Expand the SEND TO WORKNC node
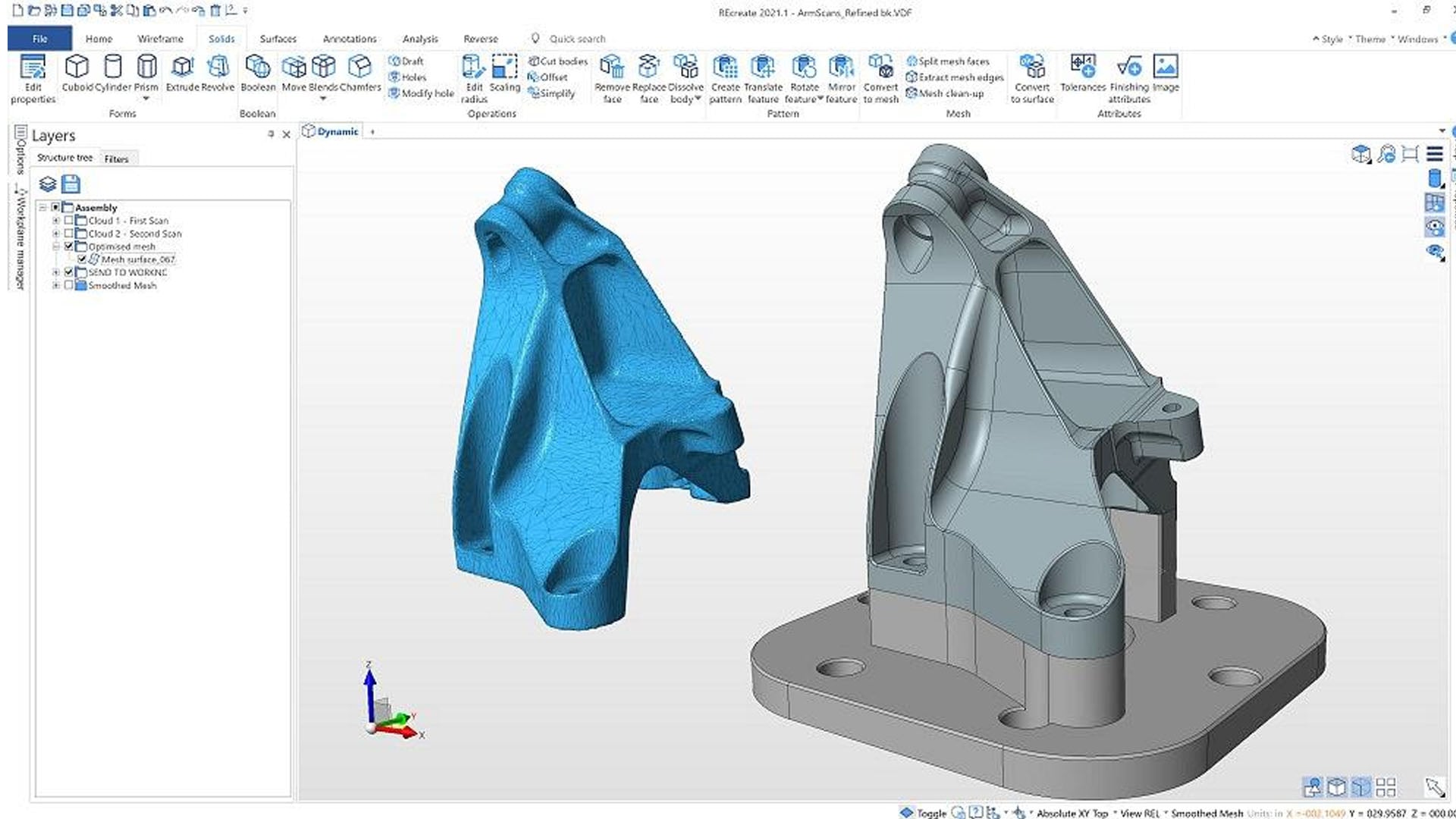1456x819 pixels. coord(55,272)
